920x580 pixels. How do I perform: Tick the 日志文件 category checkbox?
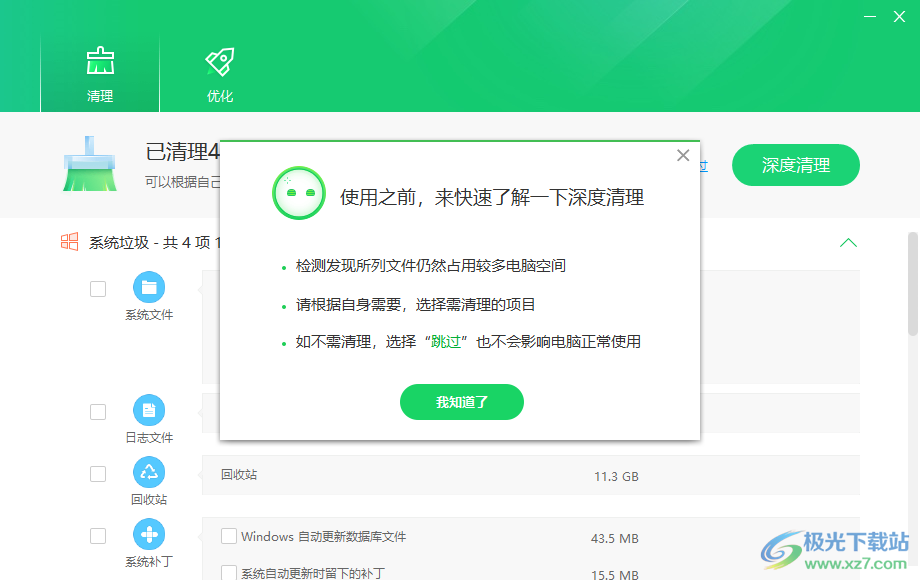tap(98, 412)
